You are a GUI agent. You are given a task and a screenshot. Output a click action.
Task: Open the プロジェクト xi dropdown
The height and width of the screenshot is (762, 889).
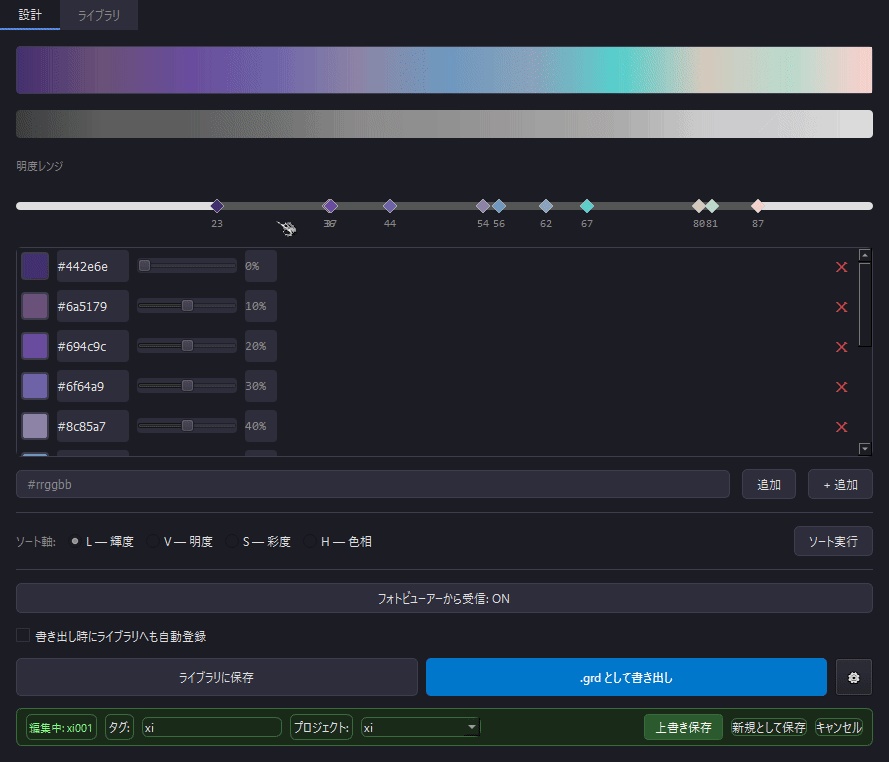420,727
